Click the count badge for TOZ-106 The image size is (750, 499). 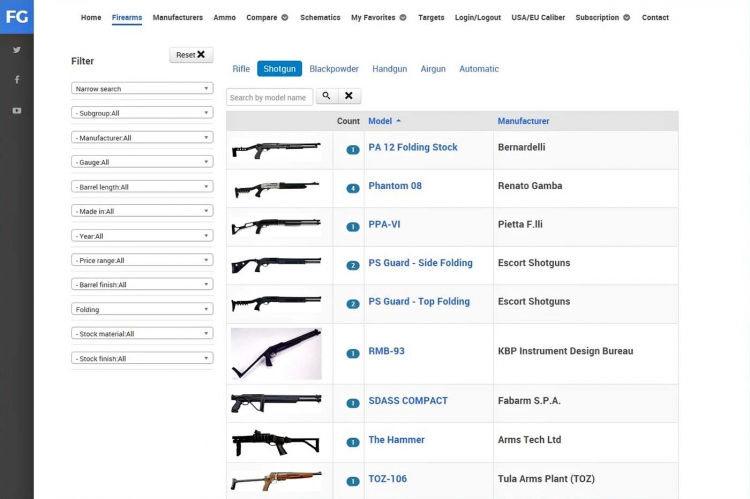[x=353, y=481]
